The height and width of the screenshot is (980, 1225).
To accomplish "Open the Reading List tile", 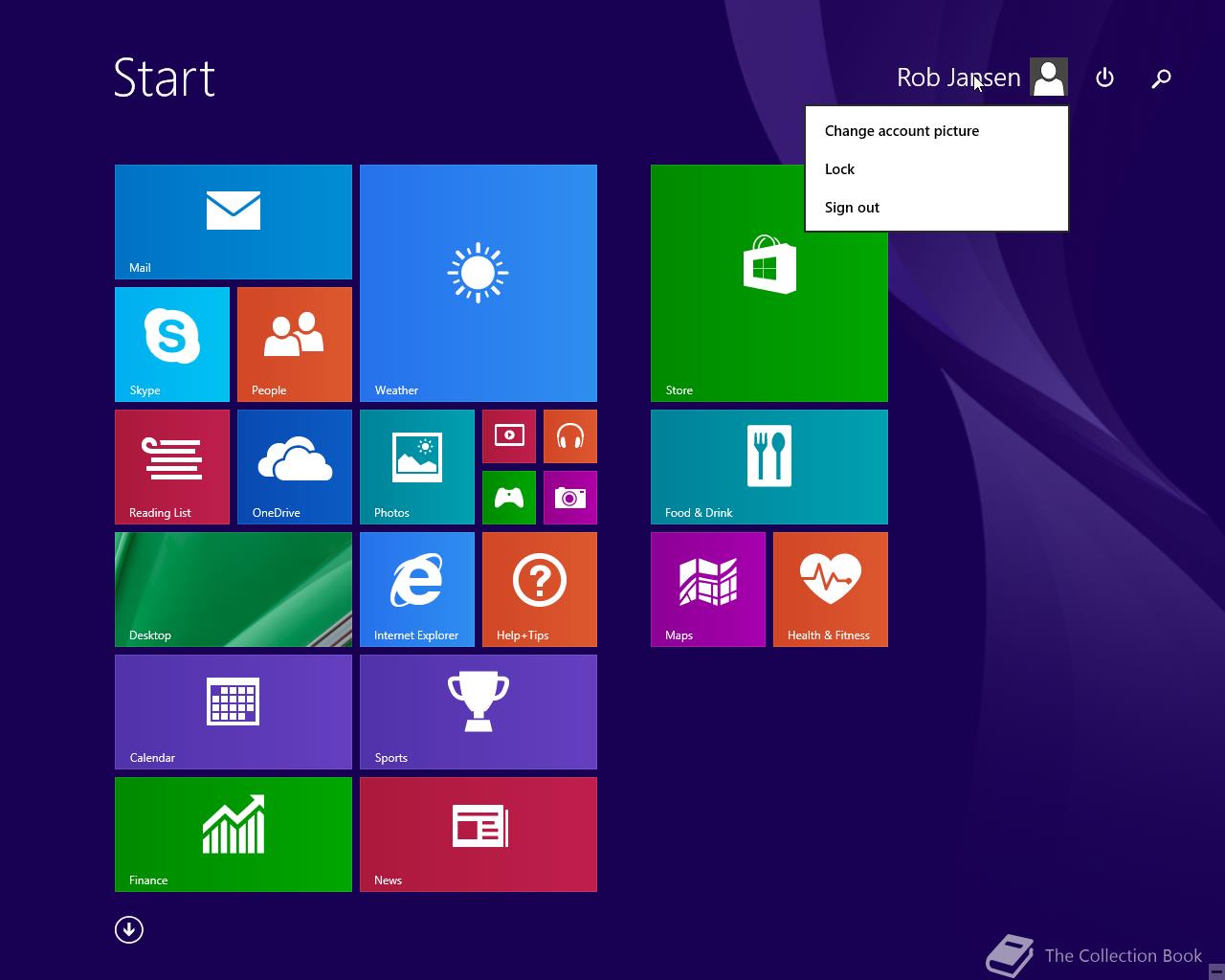I will tap(172, 467).
